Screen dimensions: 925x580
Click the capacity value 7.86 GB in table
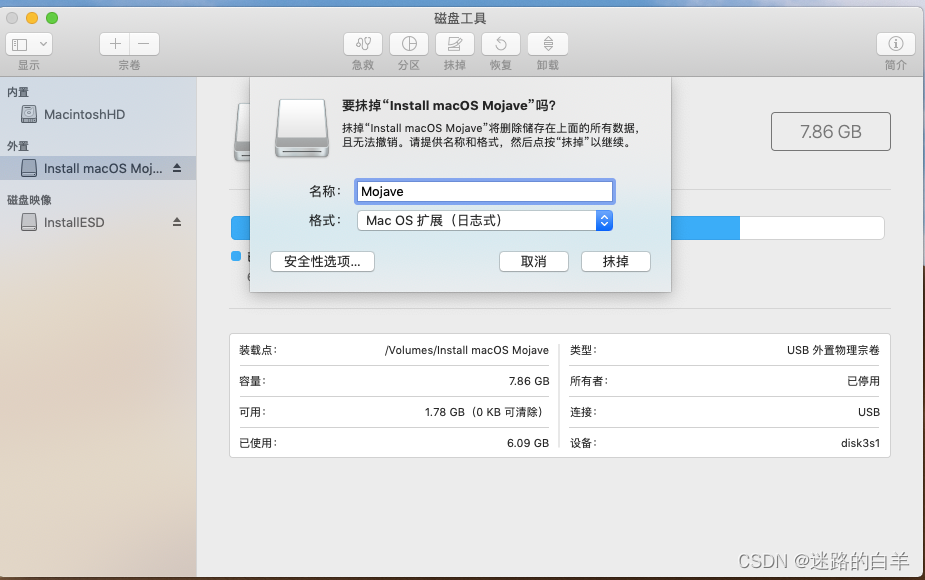click(x=529, y=381)
